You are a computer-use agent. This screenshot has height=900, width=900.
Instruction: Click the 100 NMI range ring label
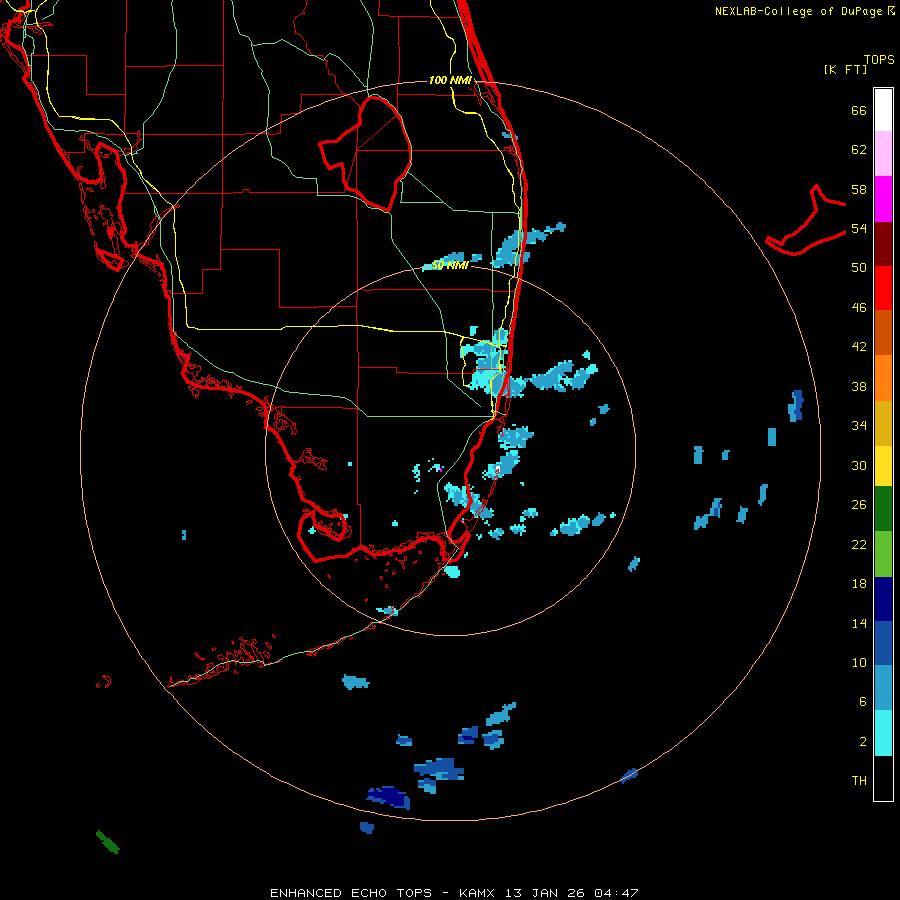[451, 80]
